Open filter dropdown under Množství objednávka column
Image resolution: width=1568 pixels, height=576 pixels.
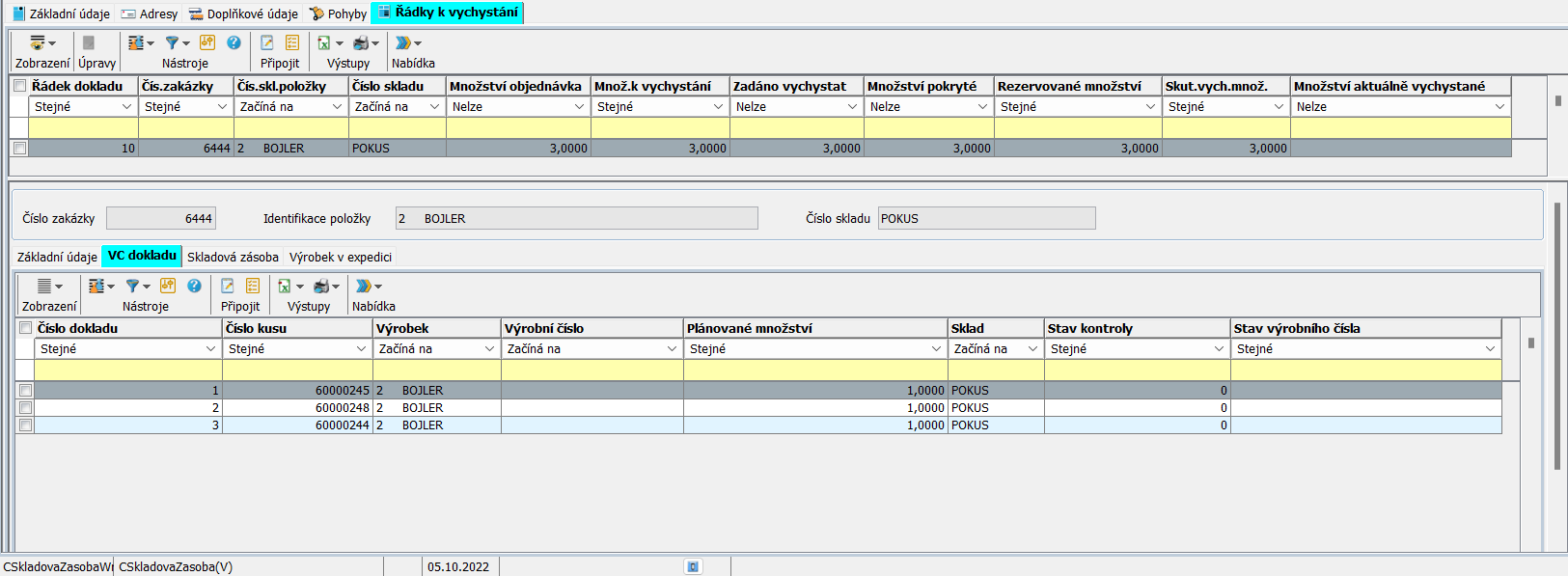point(579,107)
